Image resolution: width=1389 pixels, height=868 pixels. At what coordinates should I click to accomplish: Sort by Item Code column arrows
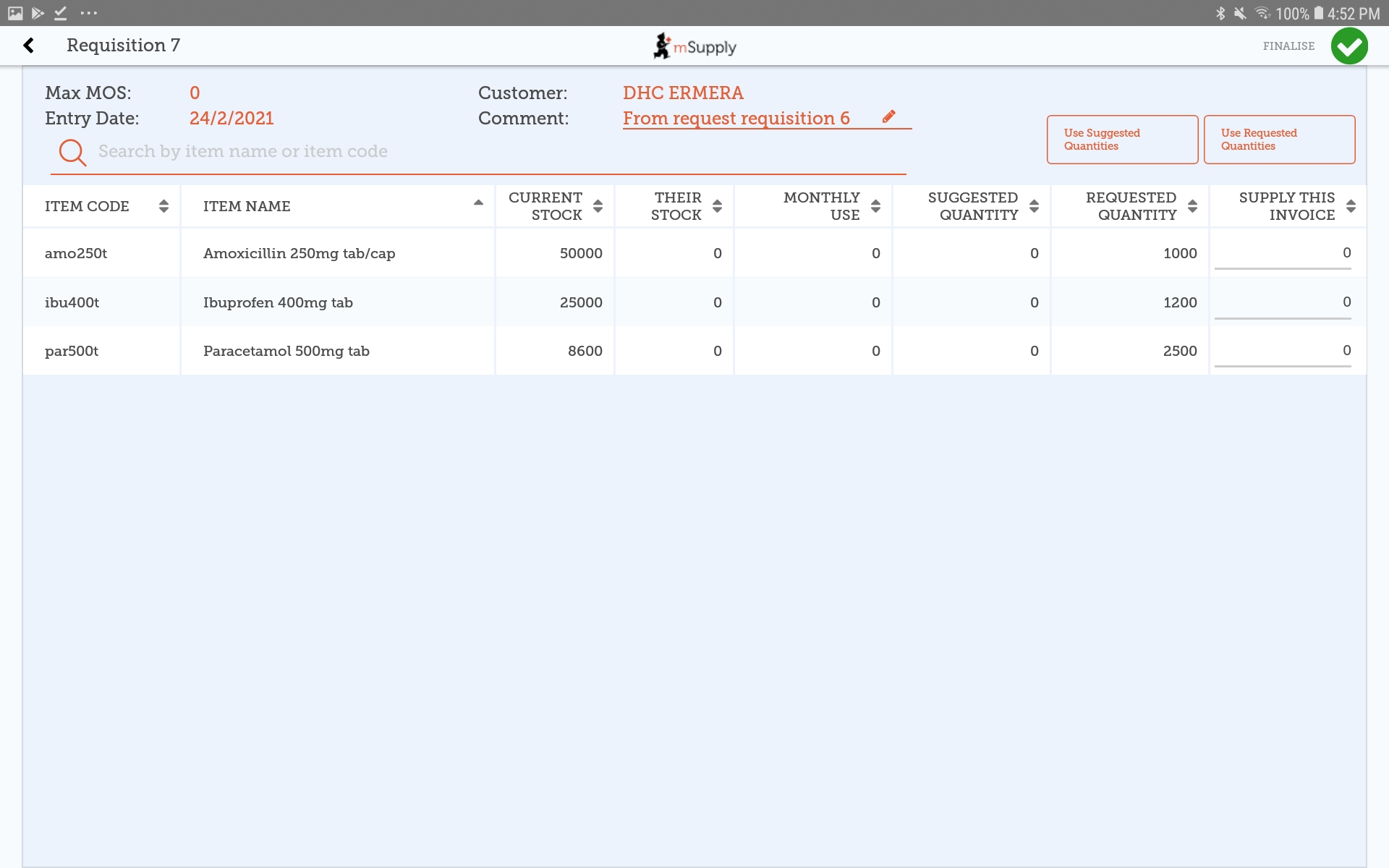pos(163,206)
